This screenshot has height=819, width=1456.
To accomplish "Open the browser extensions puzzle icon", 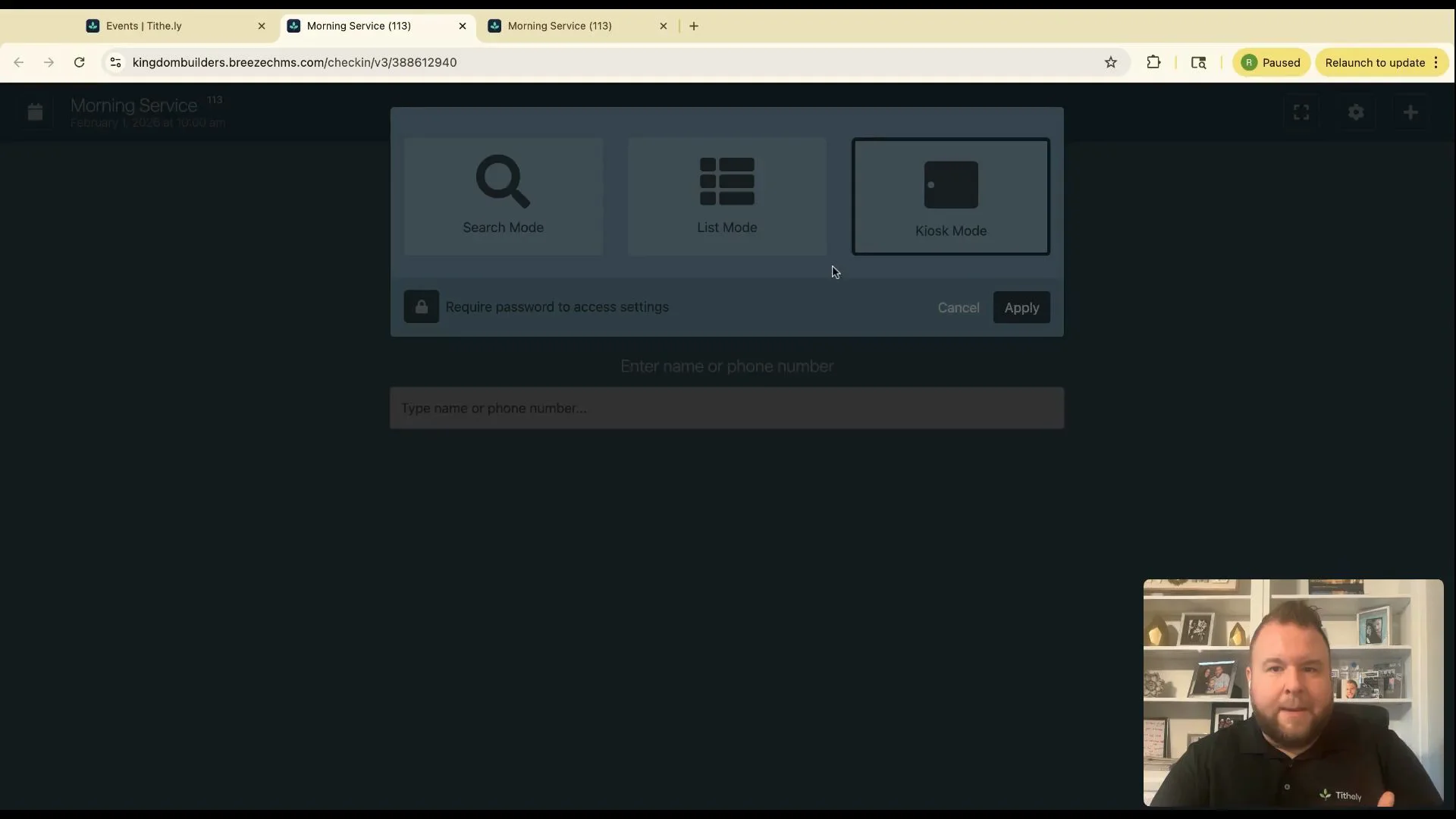I will tap(1153, 63).
